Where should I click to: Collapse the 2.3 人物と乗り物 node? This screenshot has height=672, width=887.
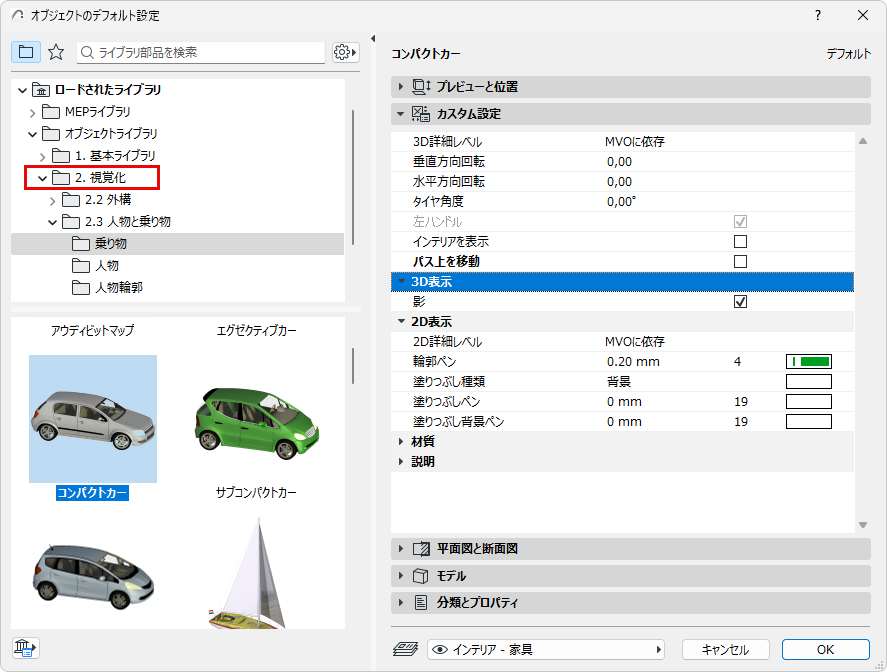click(53, 222)
